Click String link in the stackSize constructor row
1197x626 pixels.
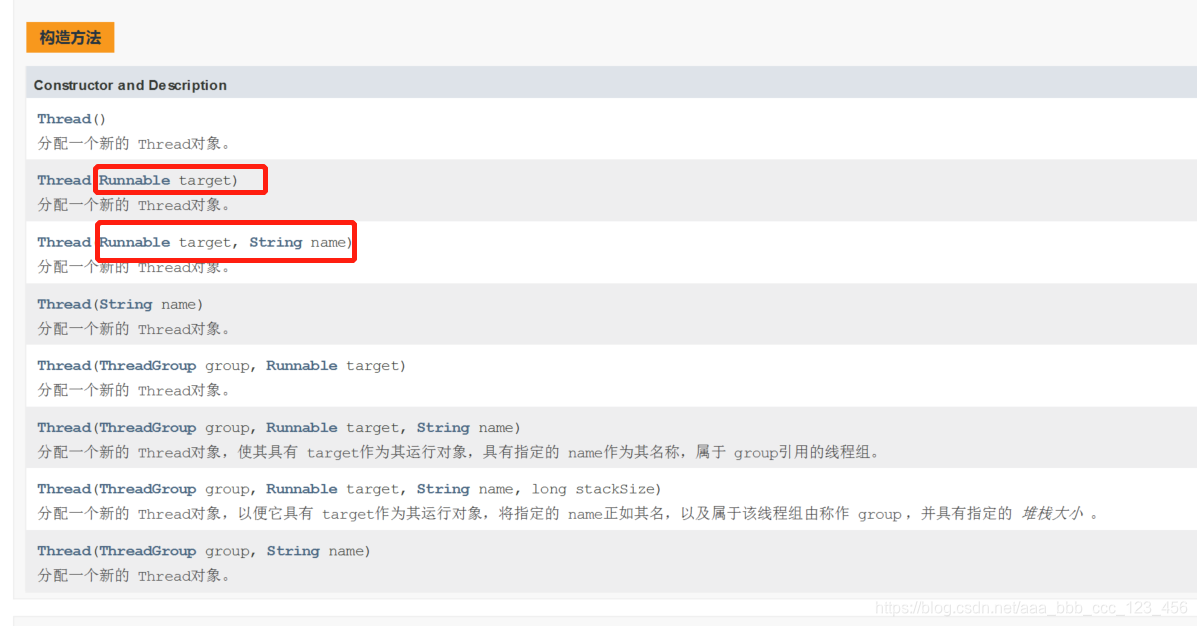pyautogui.click(x=443, y=489)
